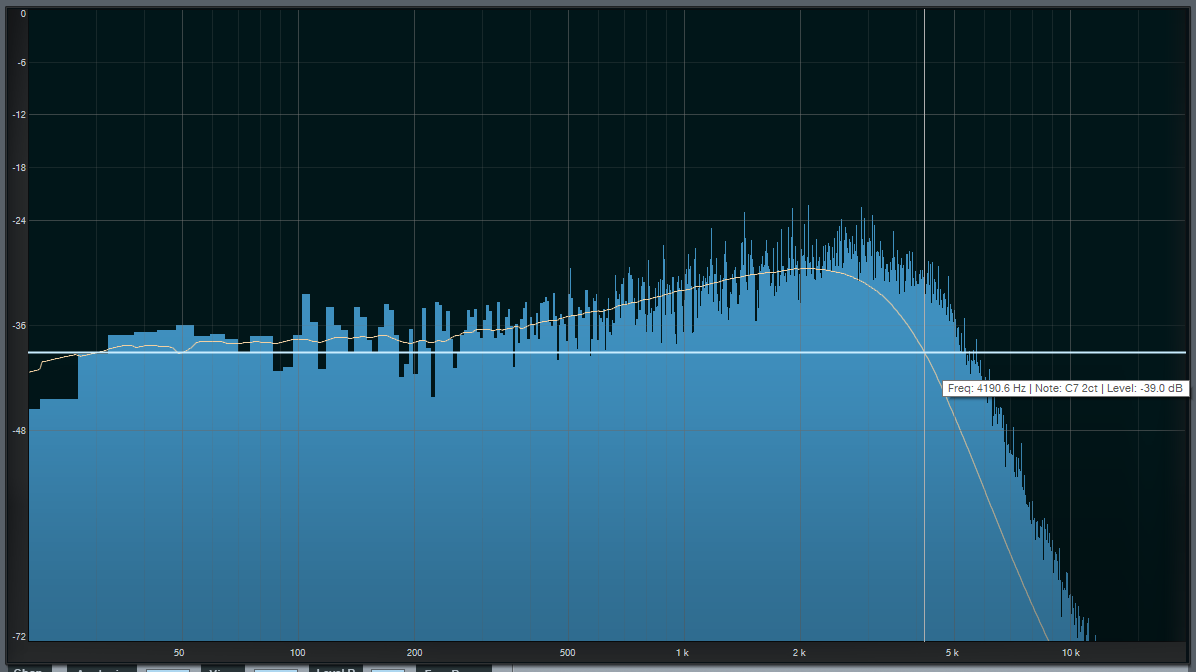Click the smoothed curve peak near 2 kHz
Image resolution: width=1196 pixels, height=672 pixels.
(x=807, y=268)
